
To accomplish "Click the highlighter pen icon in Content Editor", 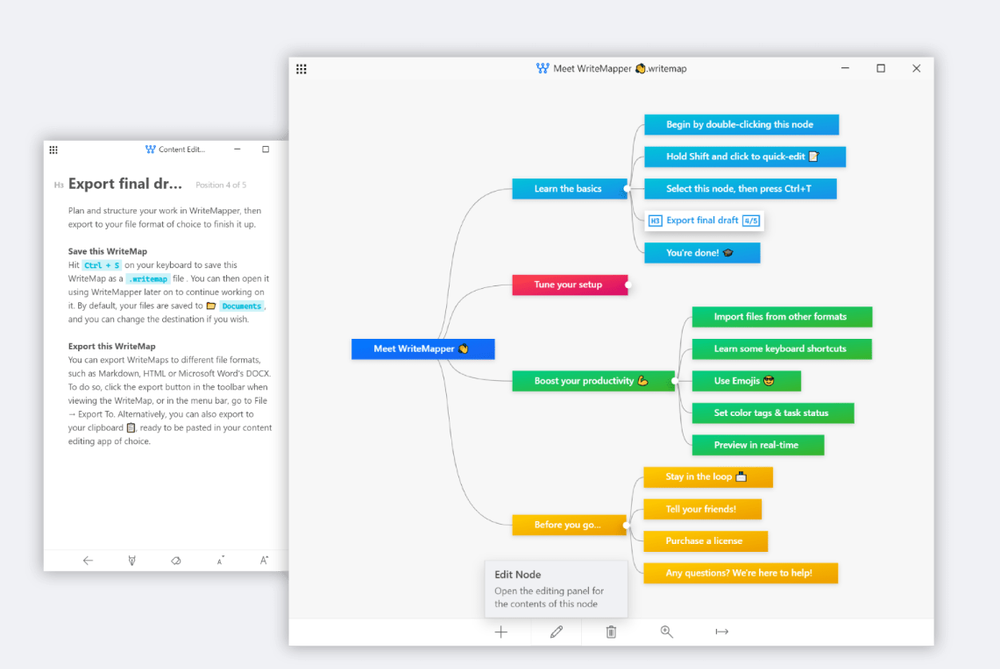I will point(132,561).
